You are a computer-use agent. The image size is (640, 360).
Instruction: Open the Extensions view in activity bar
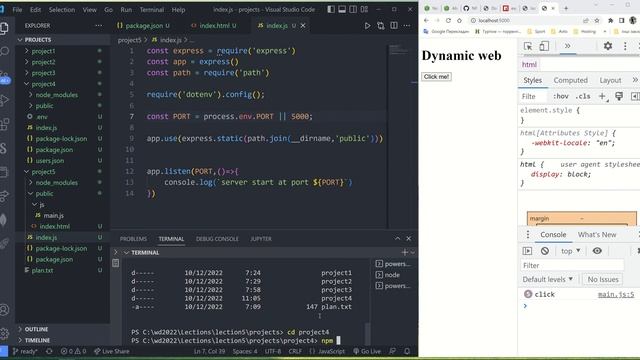(x=5, y=124)
